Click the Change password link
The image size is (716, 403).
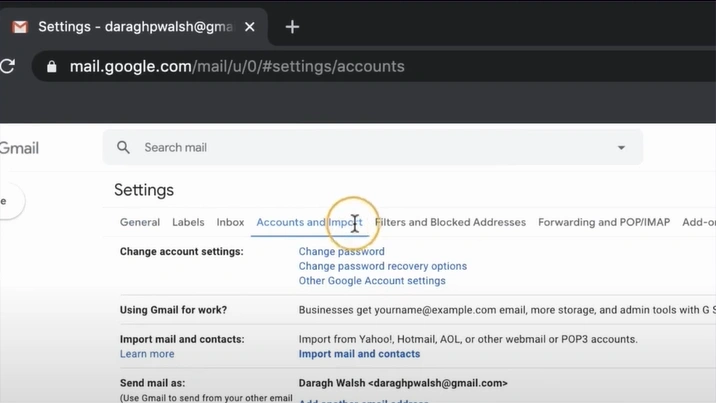pyautogui.click(x=342, y=251)
